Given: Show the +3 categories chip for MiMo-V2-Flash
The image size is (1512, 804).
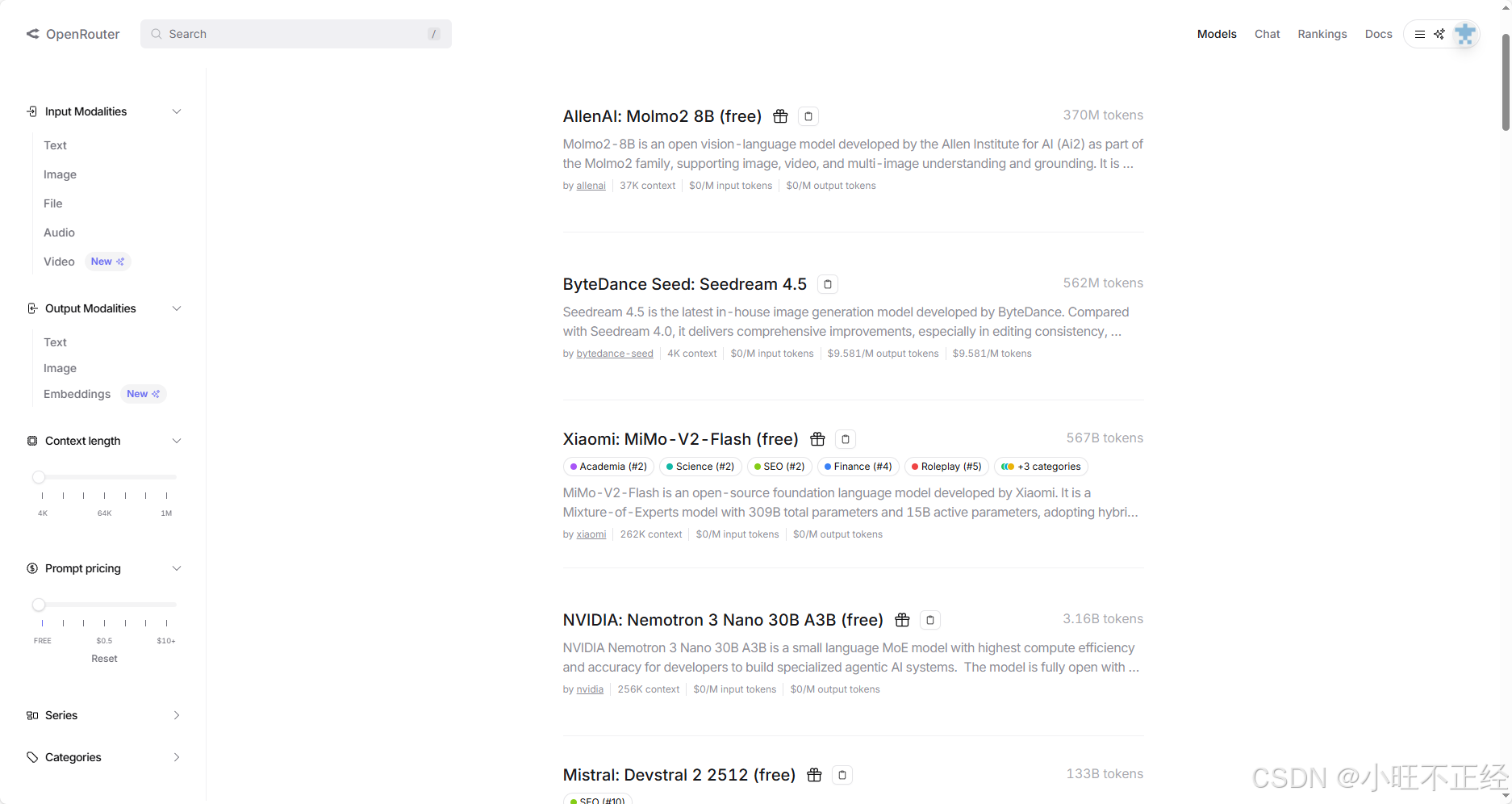Looking at the screenshot, I should [1041, 467].
